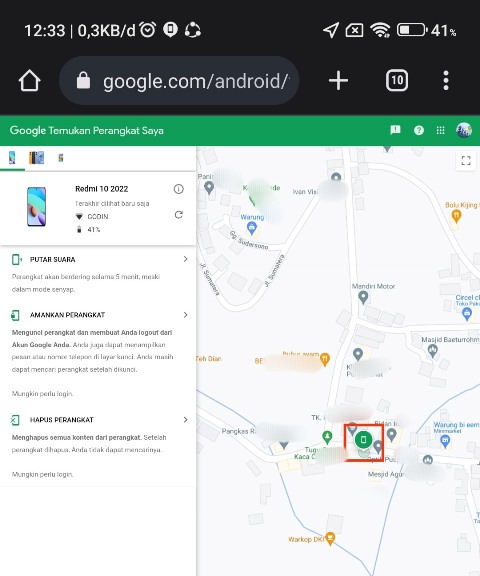
Task: Refresh the device location
Action: (178, 215)
